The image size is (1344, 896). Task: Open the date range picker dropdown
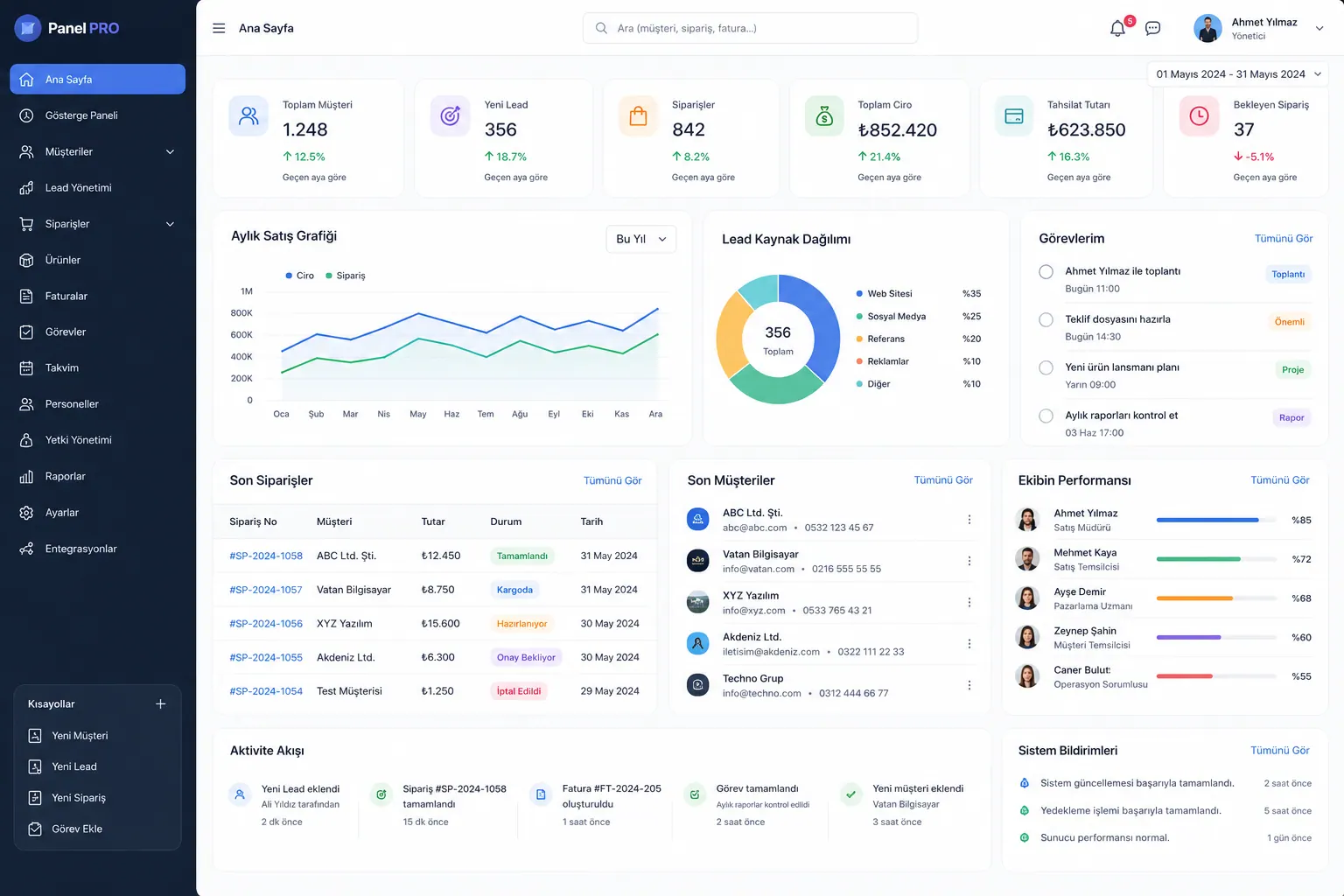pyautogui.click(x=1238, y=74)
